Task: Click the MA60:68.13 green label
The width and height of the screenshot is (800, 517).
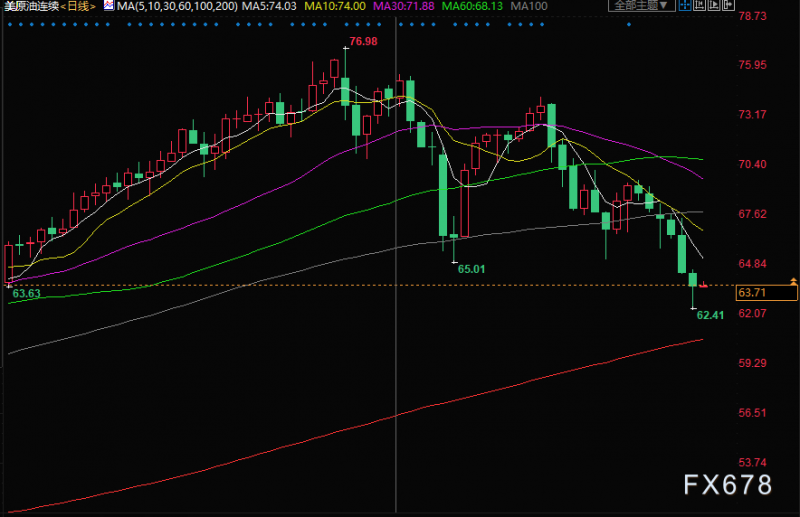Action: click(472, 6)
